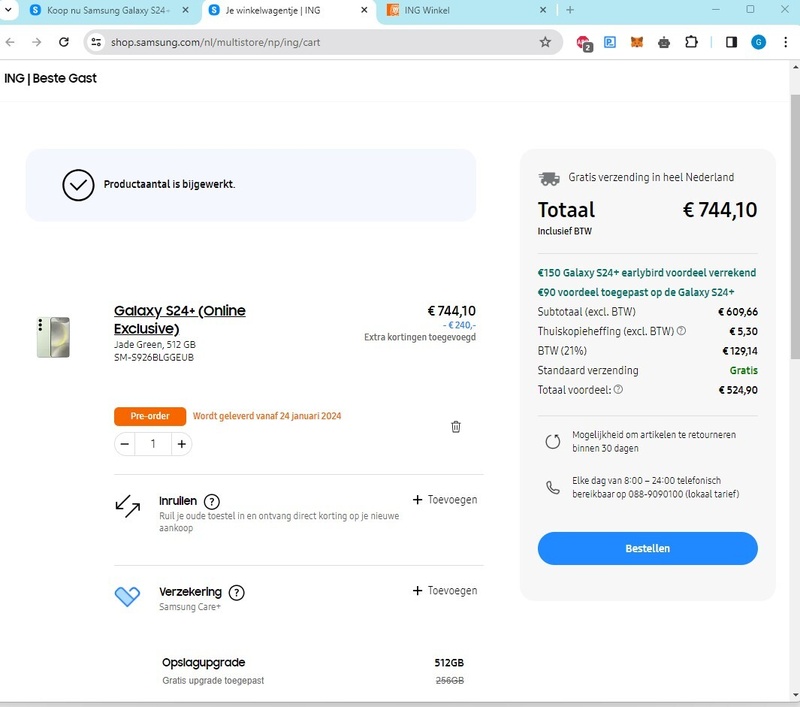Open the browser extensions puzzle icon
Viewport: 800px width, 707px height.
(x=691, y=42)
